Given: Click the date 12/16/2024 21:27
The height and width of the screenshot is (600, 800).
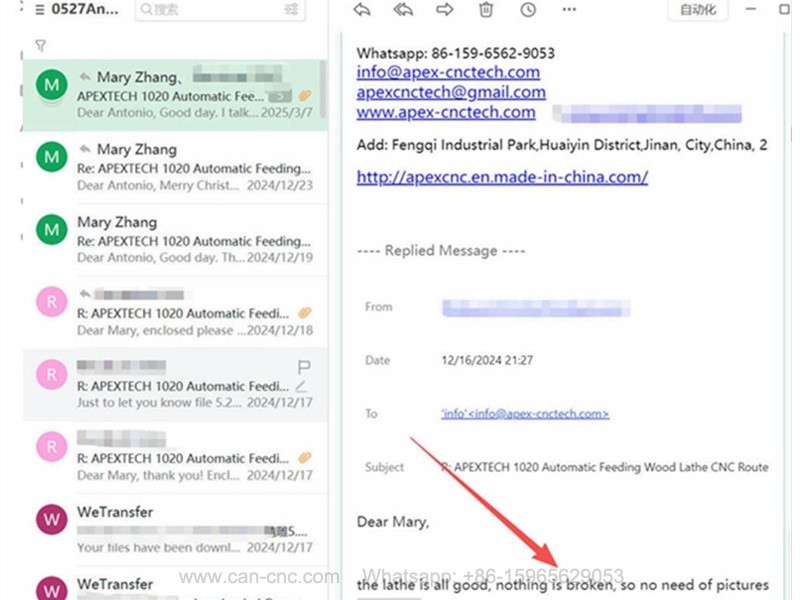Looking at the screenshot, I should [487, 360].
